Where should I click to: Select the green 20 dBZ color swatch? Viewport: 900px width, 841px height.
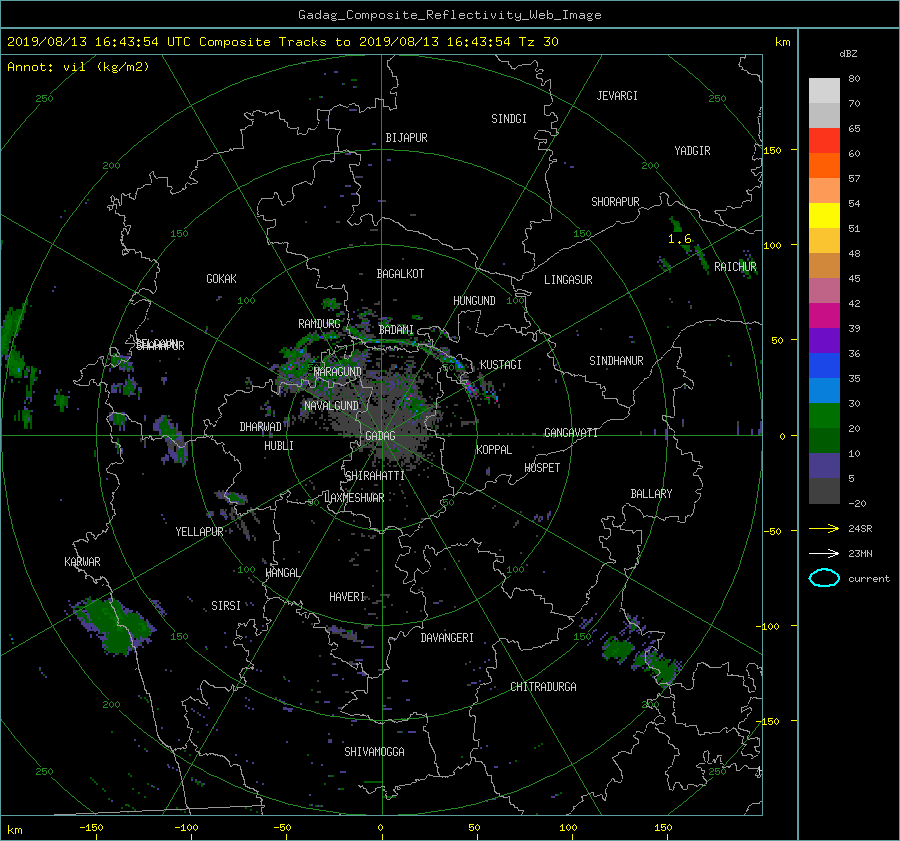click(x=824, y=416)
